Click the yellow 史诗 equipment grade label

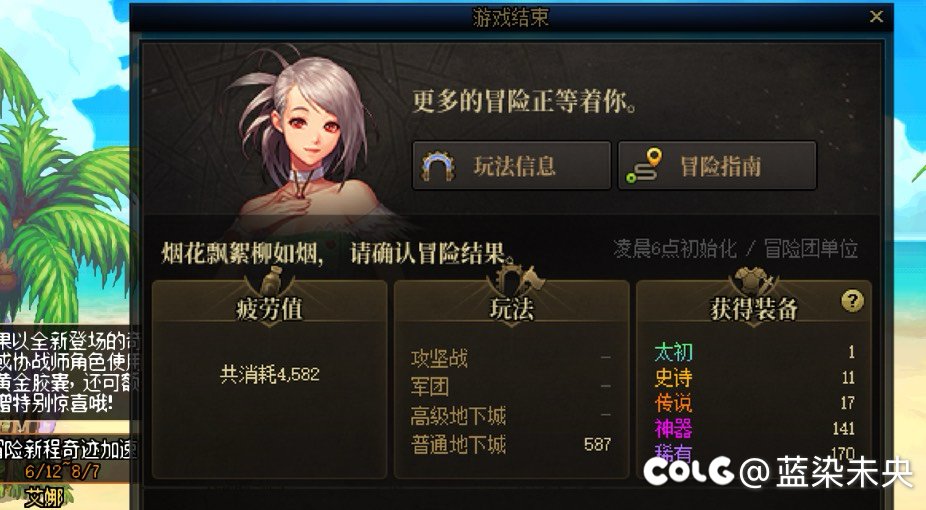click(673, 378)
